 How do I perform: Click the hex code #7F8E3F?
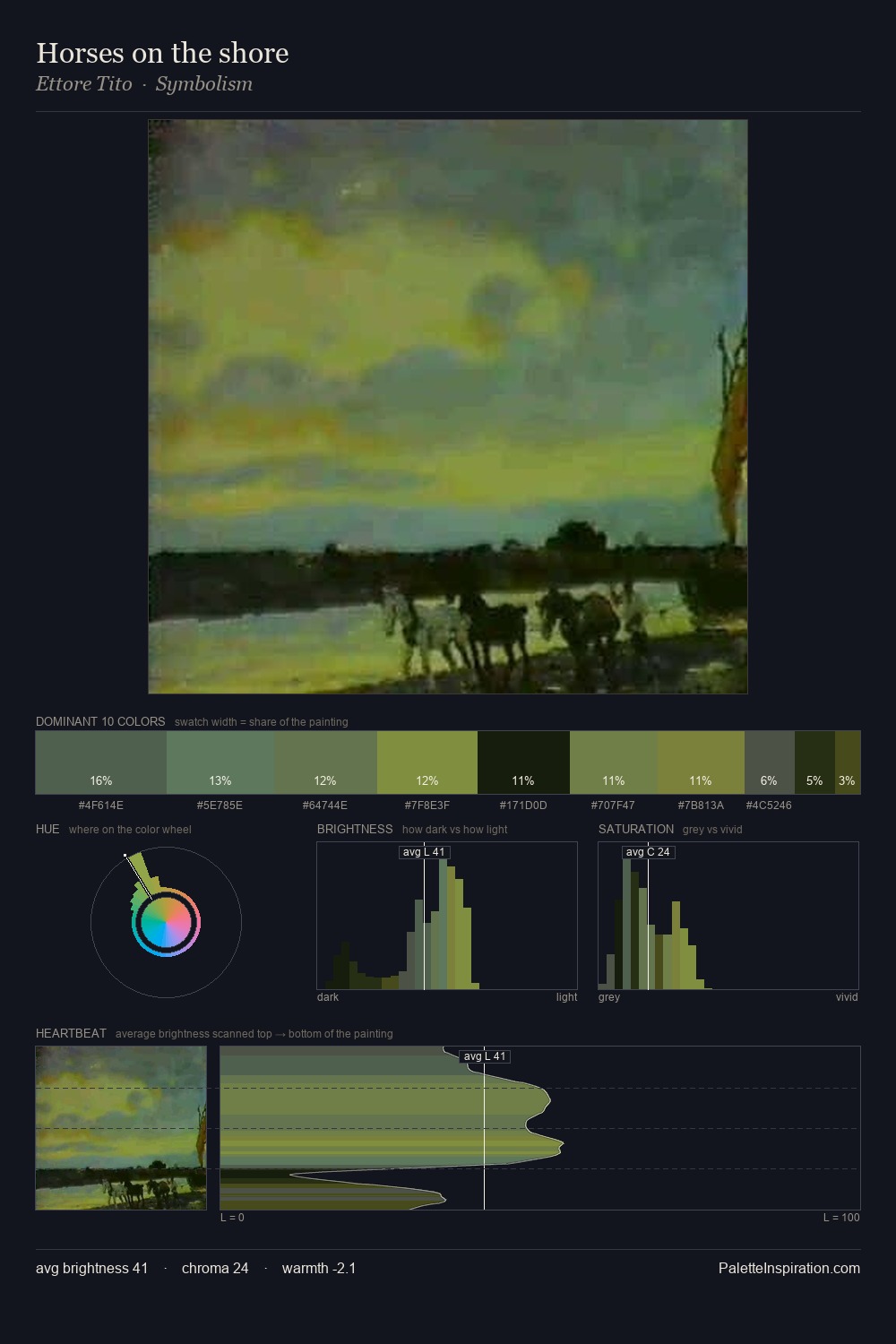tap(427, 805)
